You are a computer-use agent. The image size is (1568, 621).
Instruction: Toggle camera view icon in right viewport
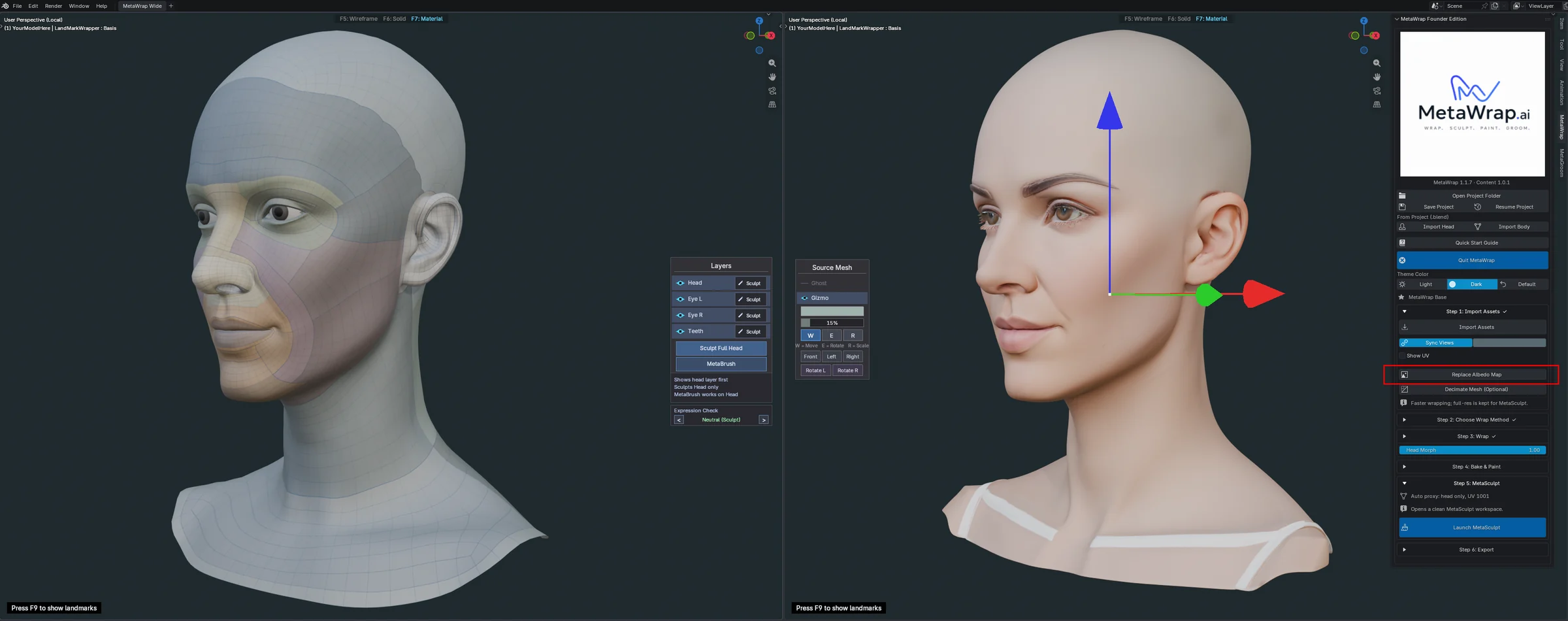1377,91
